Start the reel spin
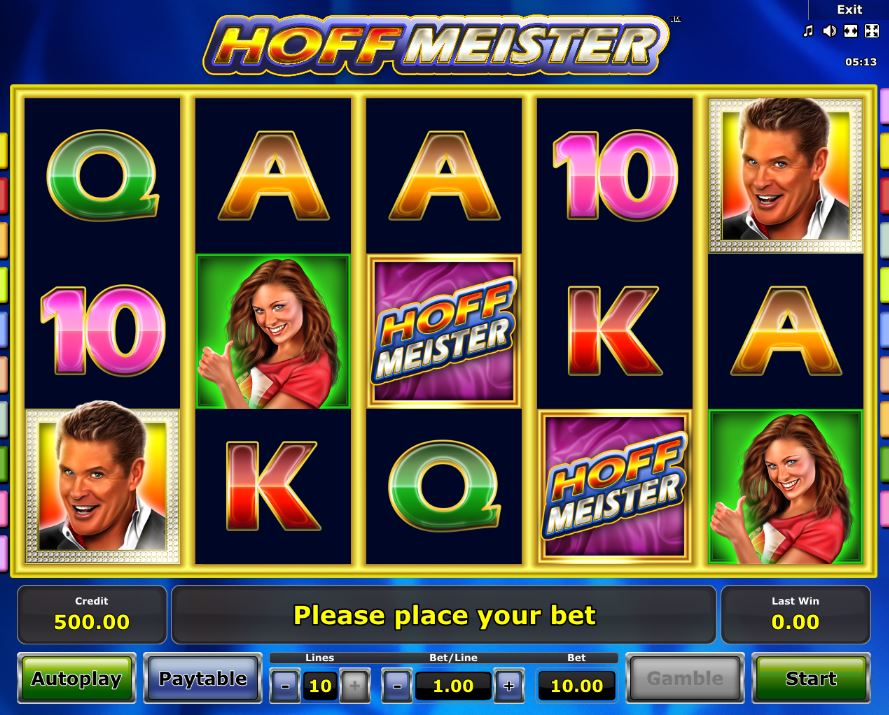The width and height of the screenshot is (889, 715). click(x=810, y=678)
